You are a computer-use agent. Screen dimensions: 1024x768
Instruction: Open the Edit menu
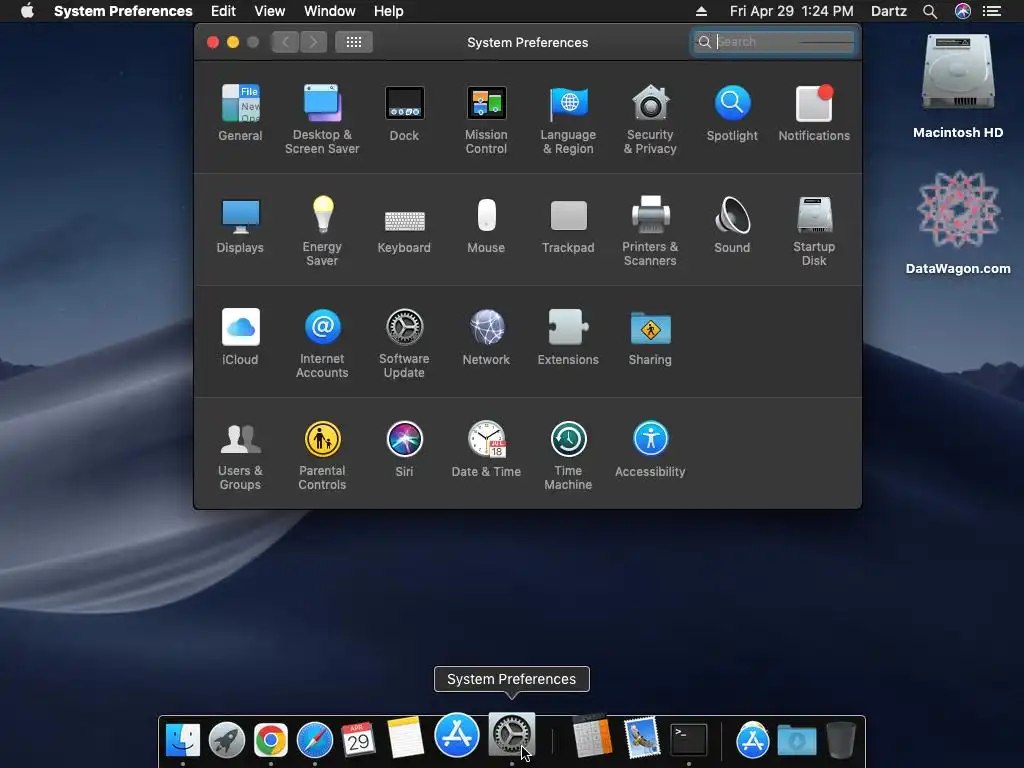pos(223,11)
